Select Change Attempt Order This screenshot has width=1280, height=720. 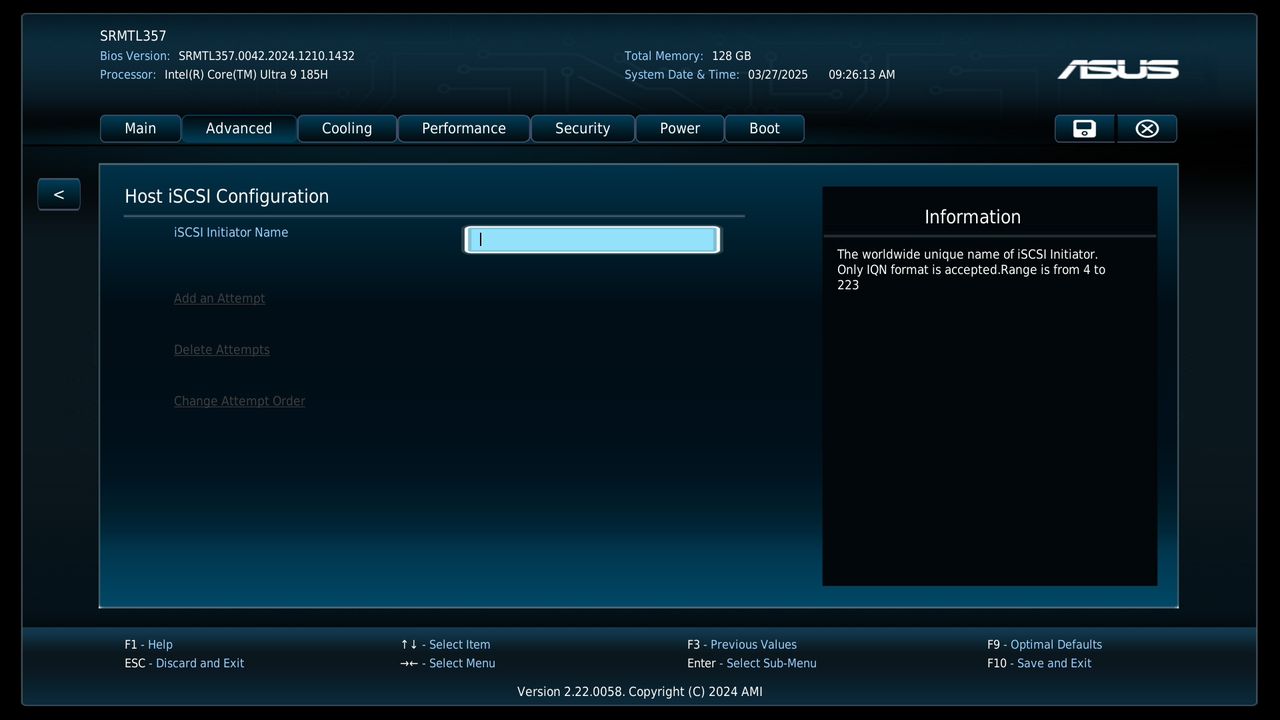(x=240, y=401)
